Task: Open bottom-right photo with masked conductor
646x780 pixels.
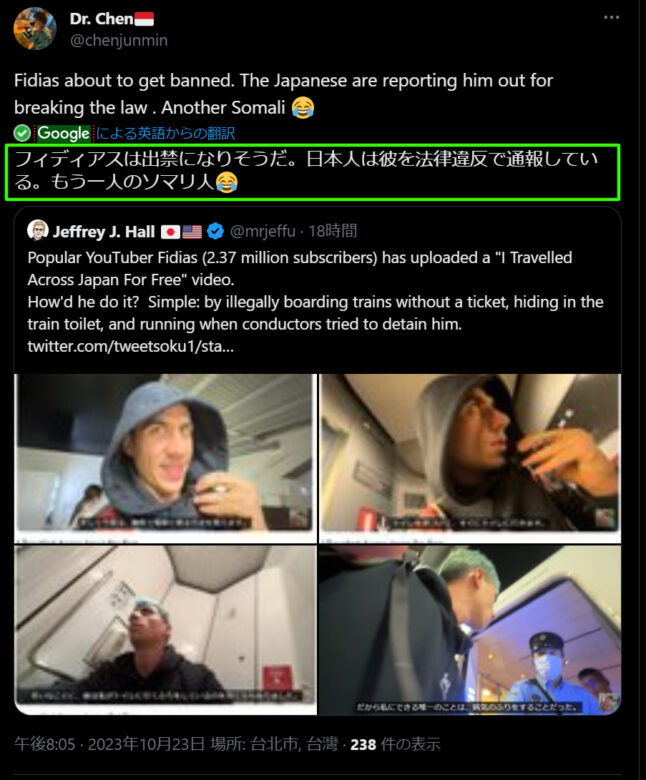Action: (470, 630)
